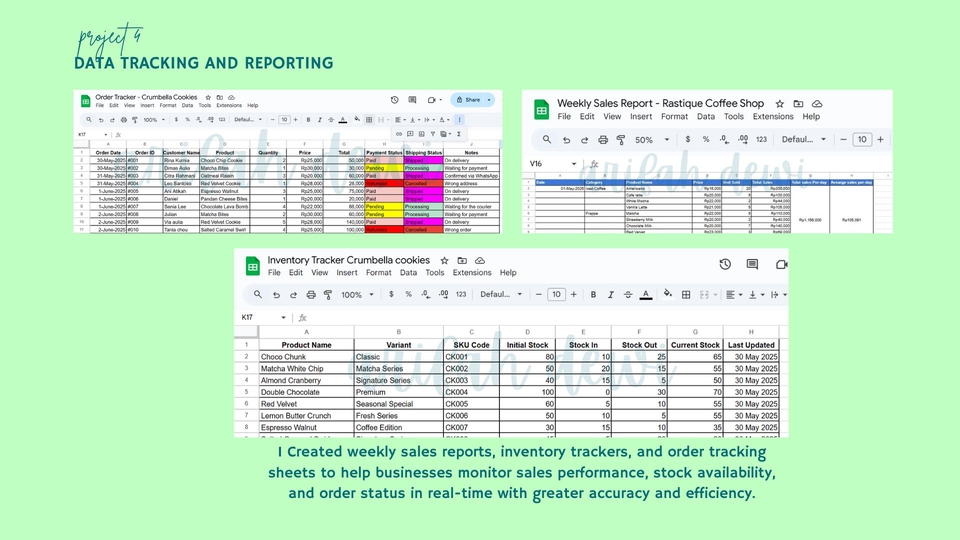Image resolution: width=960 pixels, height=540 pixels.
Task: Open name box dropdown in Inventory Tracker
Action: (x=283, y=317)
